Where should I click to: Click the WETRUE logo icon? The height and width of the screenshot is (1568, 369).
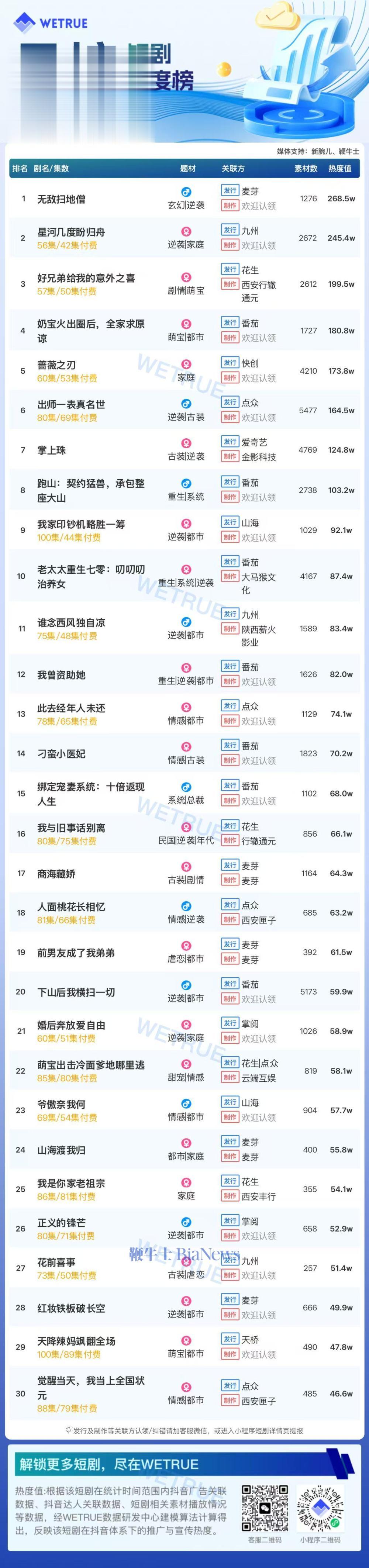pos(24,23)
